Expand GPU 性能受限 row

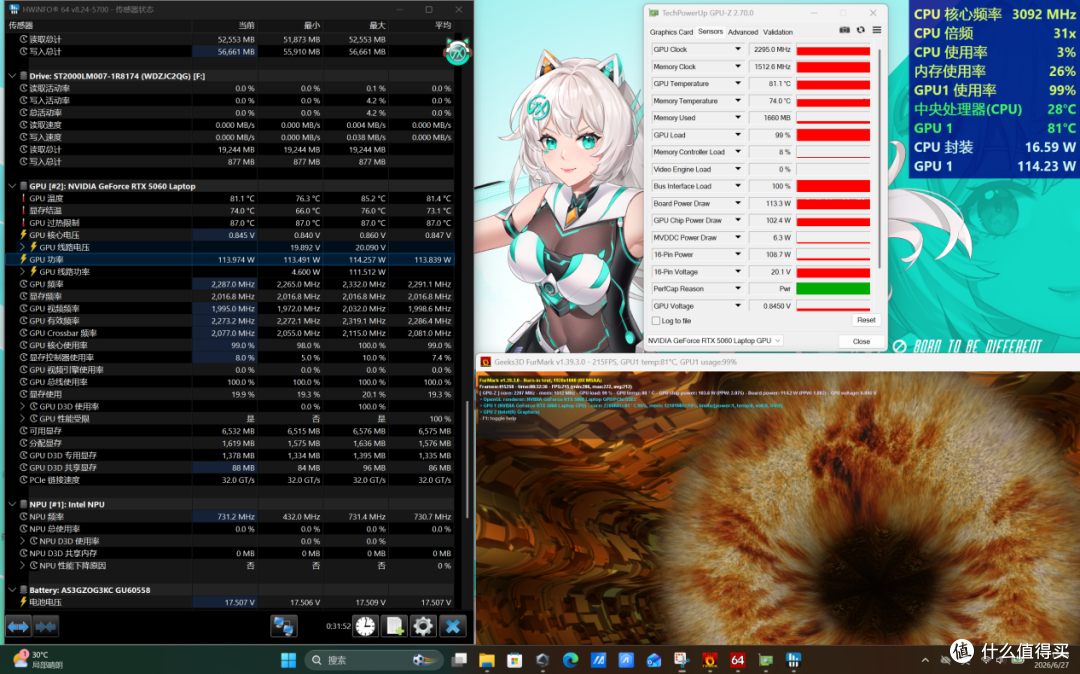tap(23, 419)
